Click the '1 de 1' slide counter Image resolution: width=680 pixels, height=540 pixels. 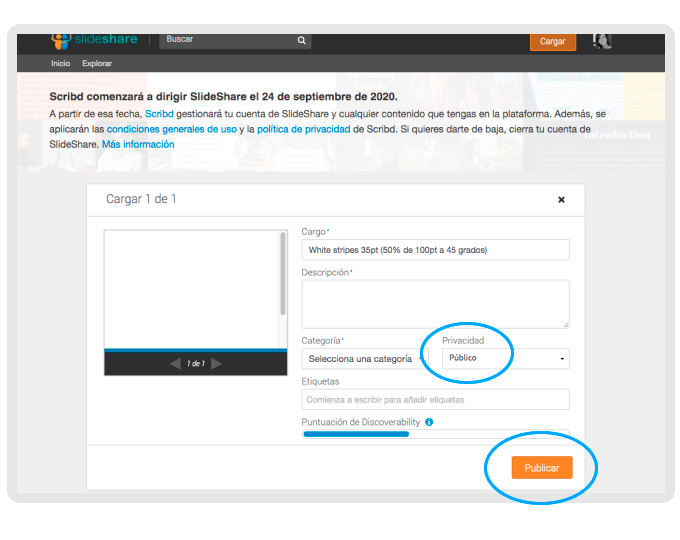196,363
